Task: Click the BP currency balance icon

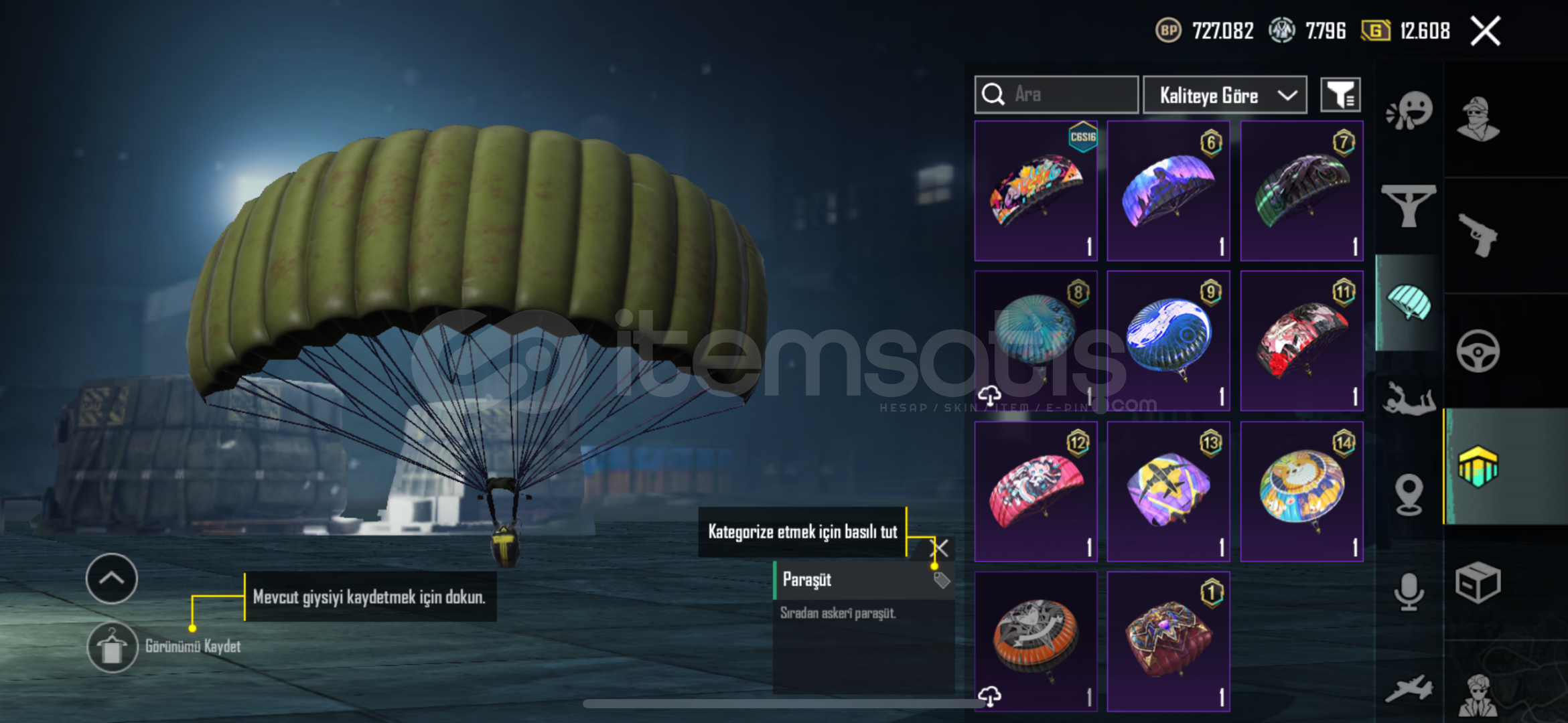Action: click(x=1168, y=31)
